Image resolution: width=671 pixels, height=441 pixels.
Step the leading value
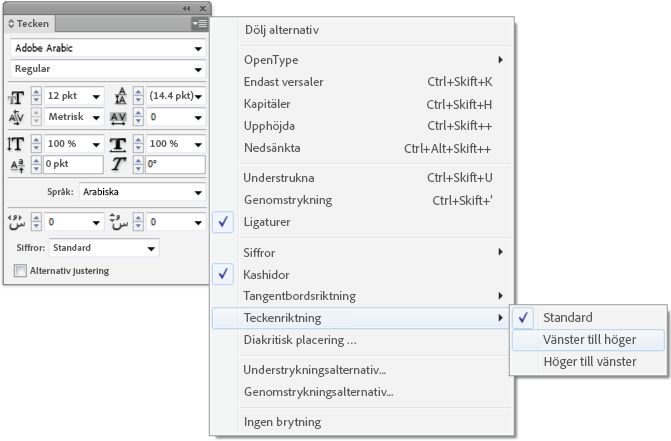pyautogui.click(x=138, y=96)
